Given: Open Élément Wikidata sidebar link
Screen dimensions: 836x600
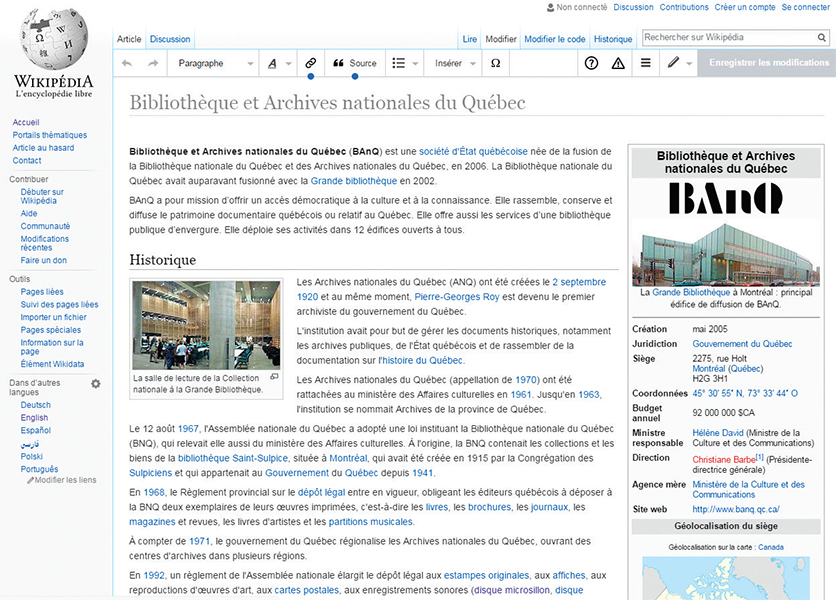Looking at the screenshot, I should pos(52,364).
